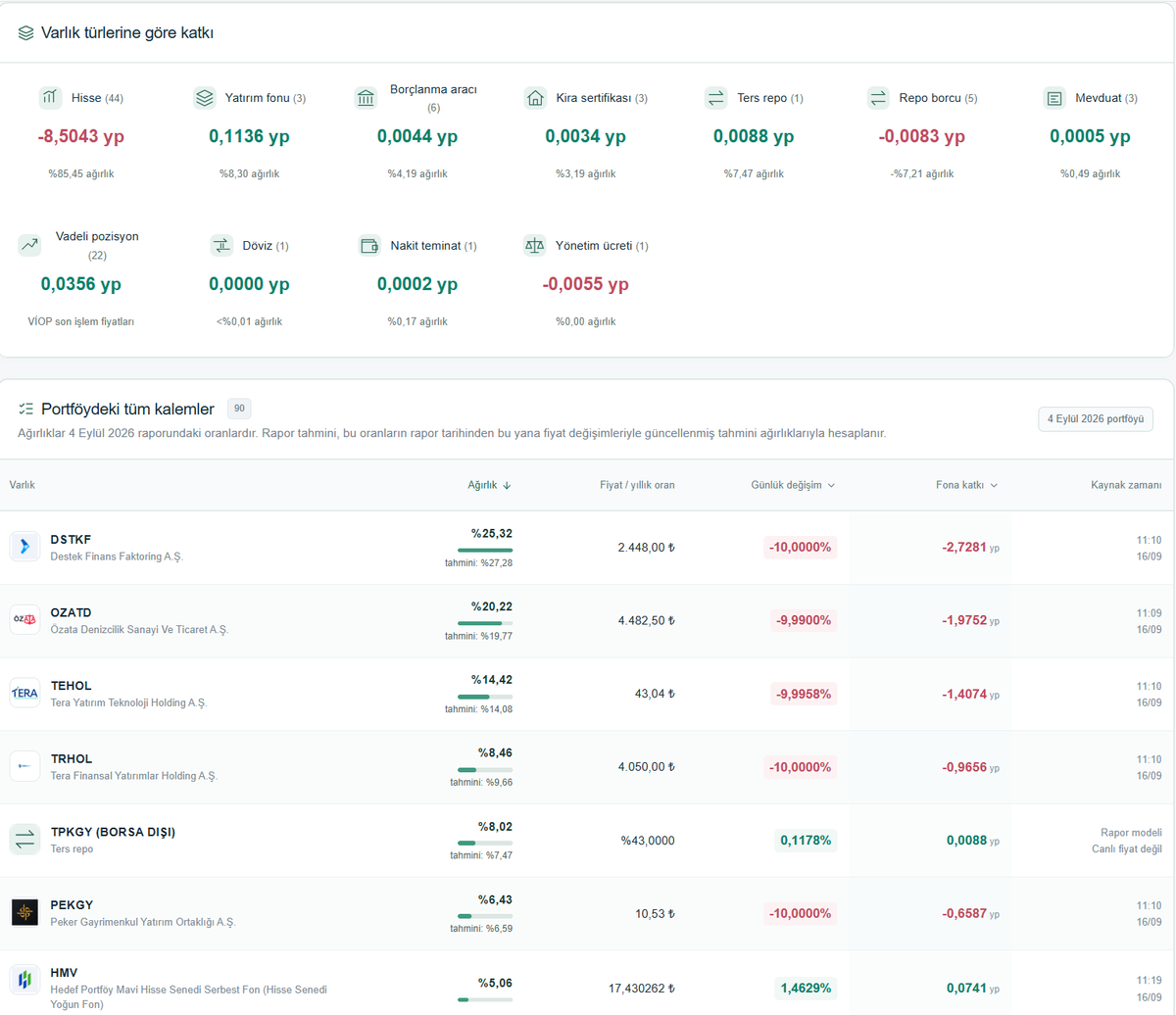Click the Vadeli pozisyon trend icon

click(29, 245)
